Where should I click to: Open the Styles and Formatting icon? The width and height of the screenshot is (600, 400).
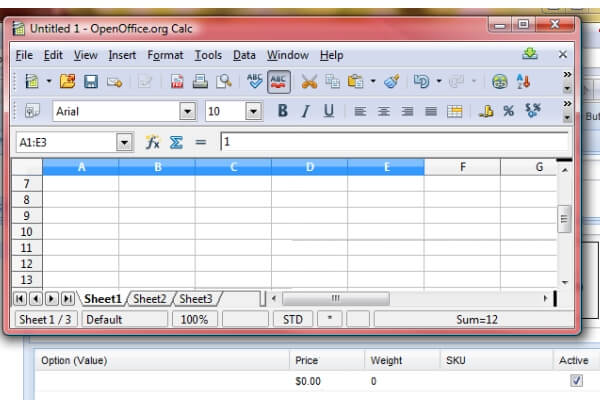pos(32,111)
